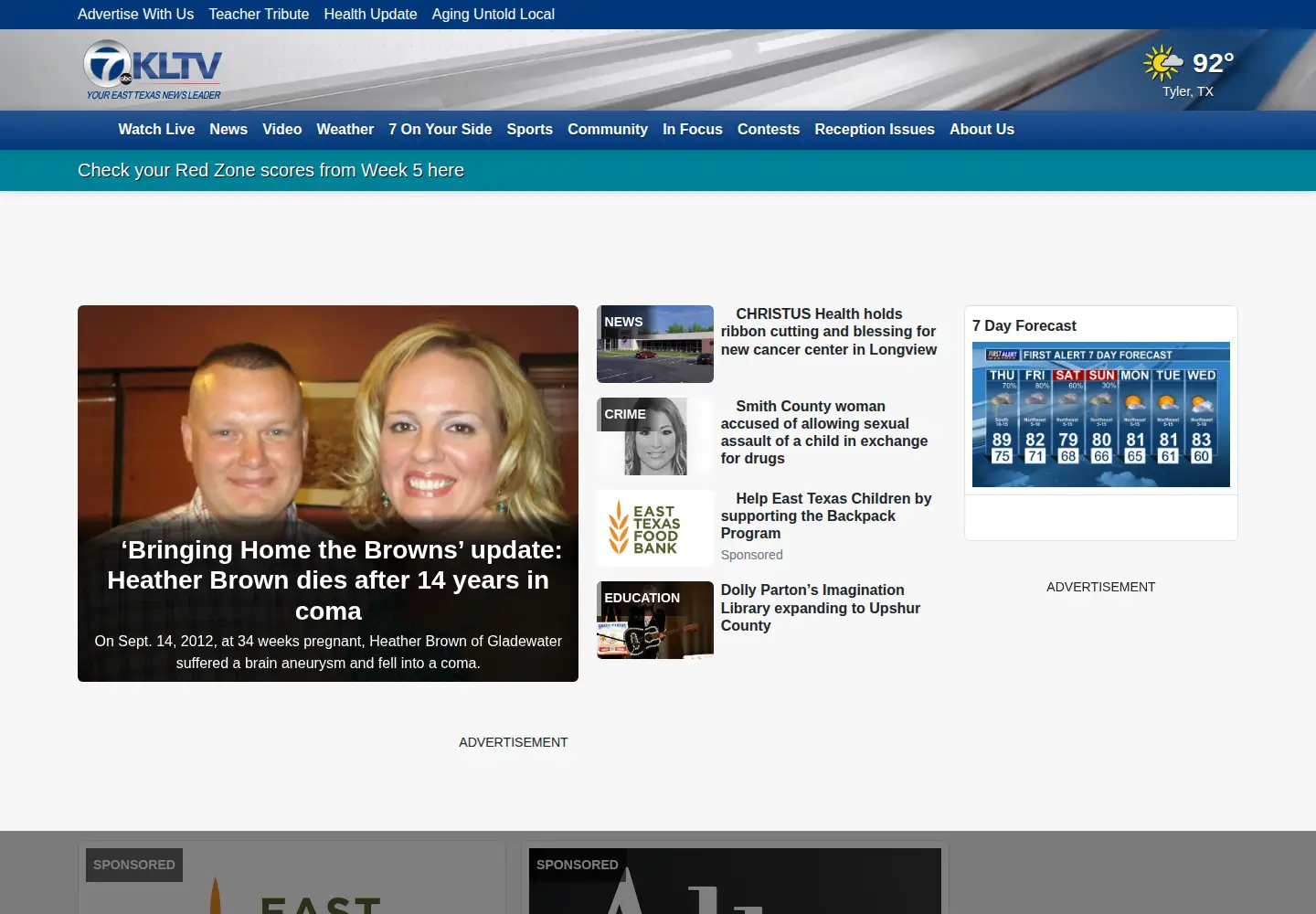Viewport: 1316px width, 914px height.
Task: Open Dolly Parton story thumbnail
Action: pyautogui.click(x=655, y=621)
